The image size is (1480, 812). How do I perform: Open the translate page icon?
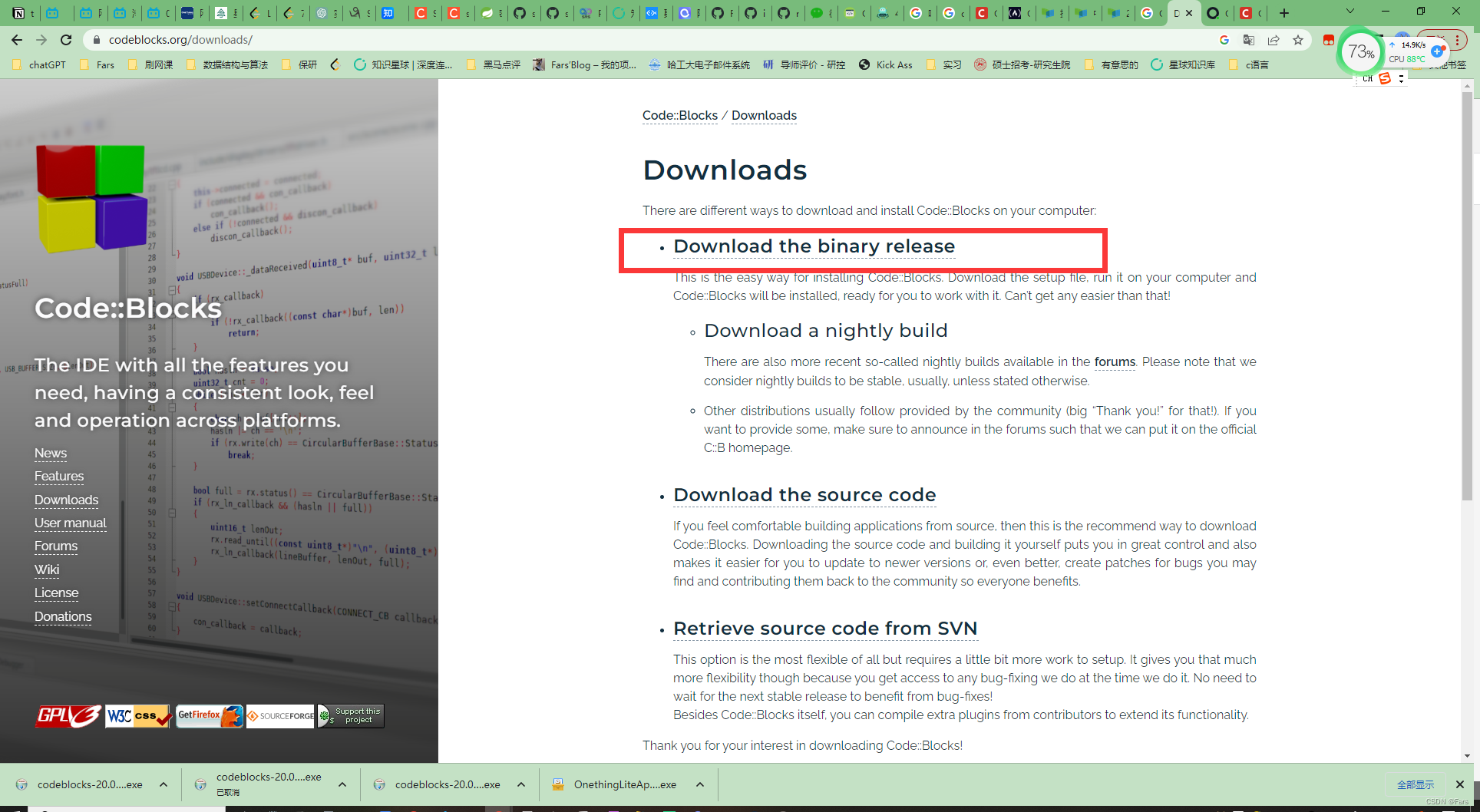pos(1249,40)
